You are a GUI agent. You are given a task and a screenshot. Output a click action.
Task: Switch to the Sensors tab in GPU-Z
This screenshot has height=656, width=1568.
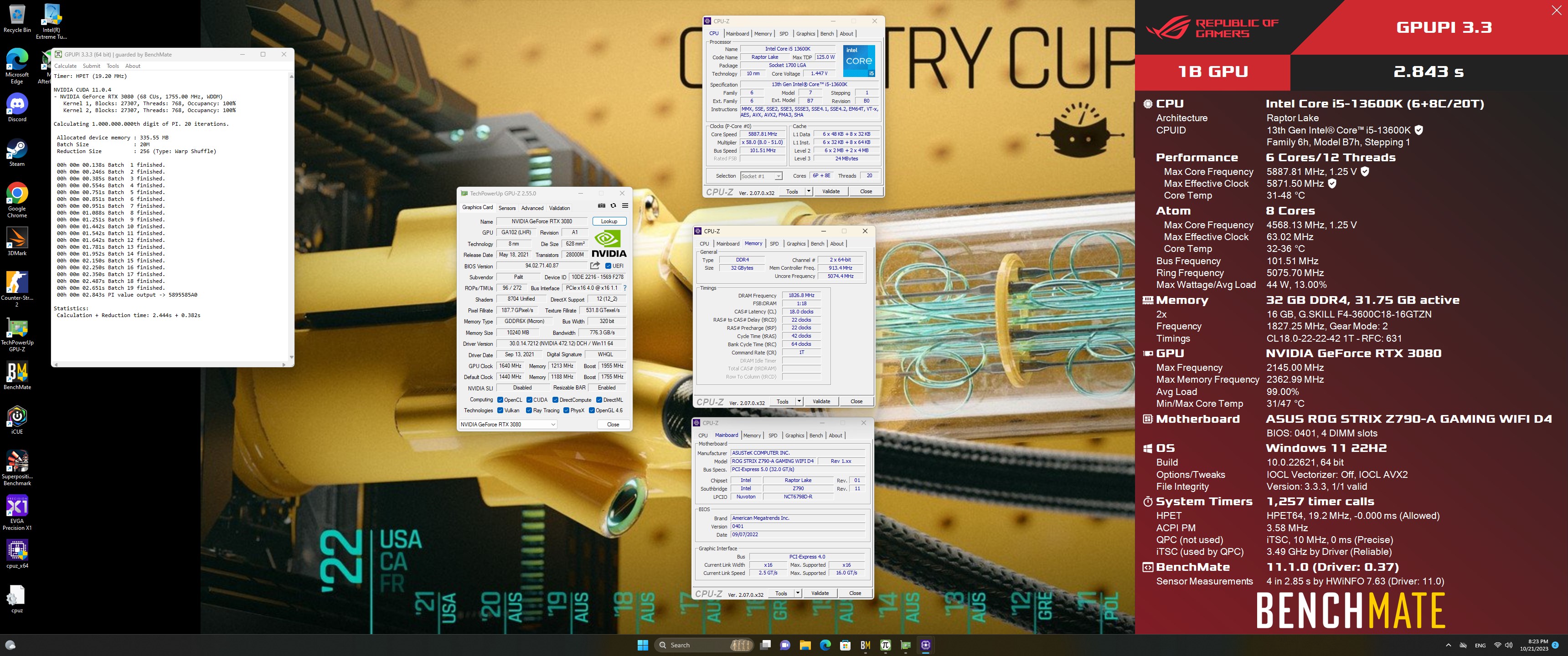coord(506,208)
